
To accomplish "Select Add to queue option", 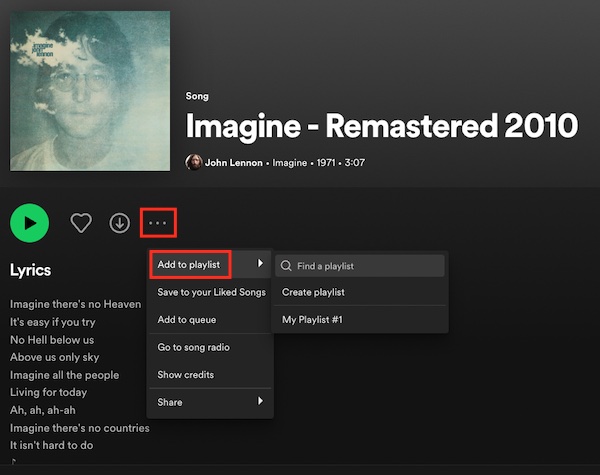I will point(187,319).
